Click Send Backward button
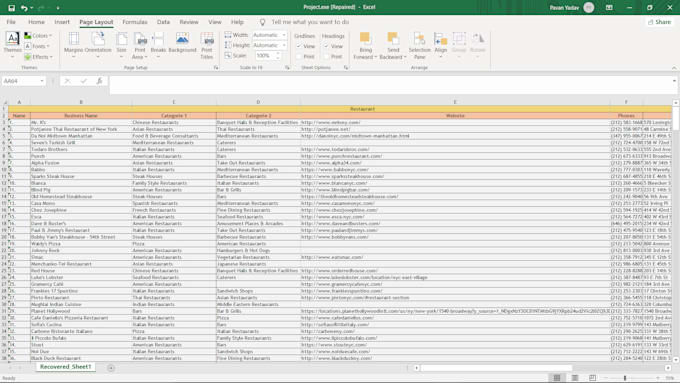Image resolution: width=680 pixels, height=383 pixels. click(393, 45)
